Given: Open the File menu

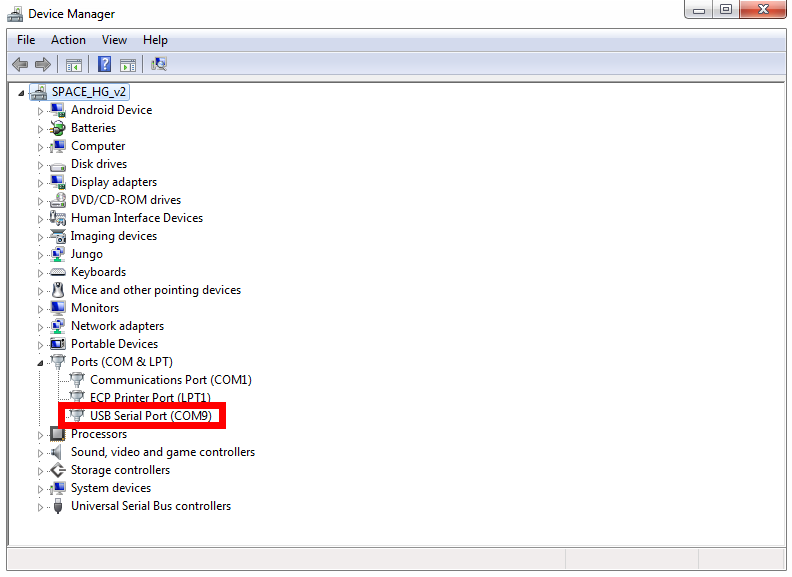Looking at the screenshot, I should (26, 40).
